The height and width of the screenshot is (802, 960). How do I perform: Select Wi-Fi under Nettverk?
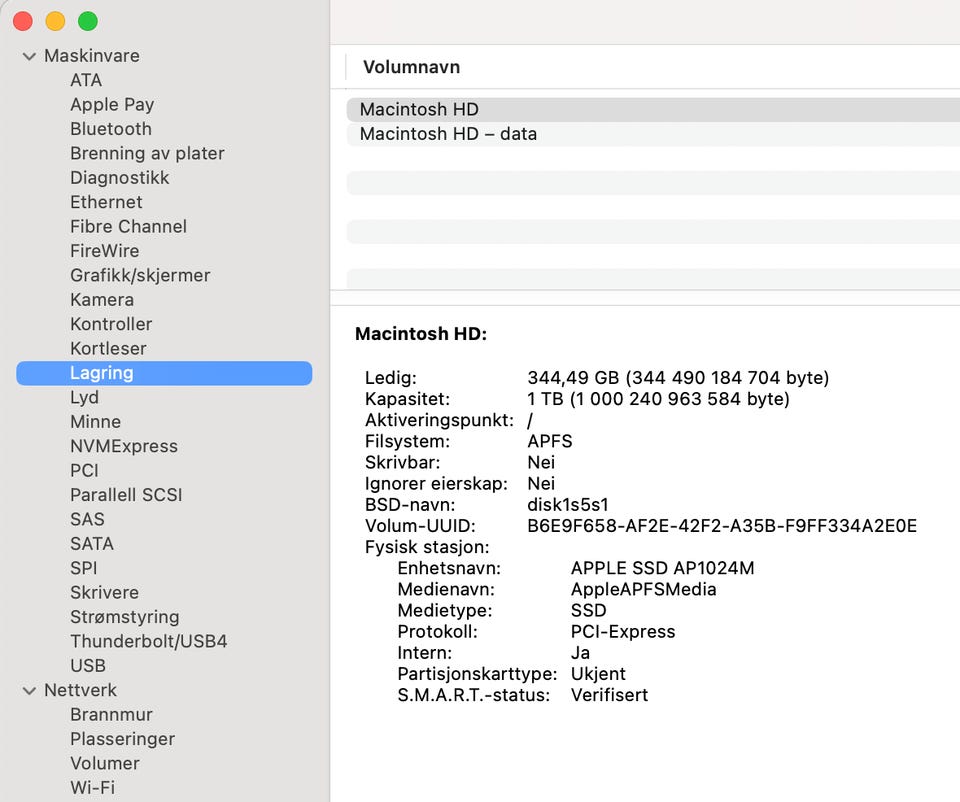tap(92, 788)
